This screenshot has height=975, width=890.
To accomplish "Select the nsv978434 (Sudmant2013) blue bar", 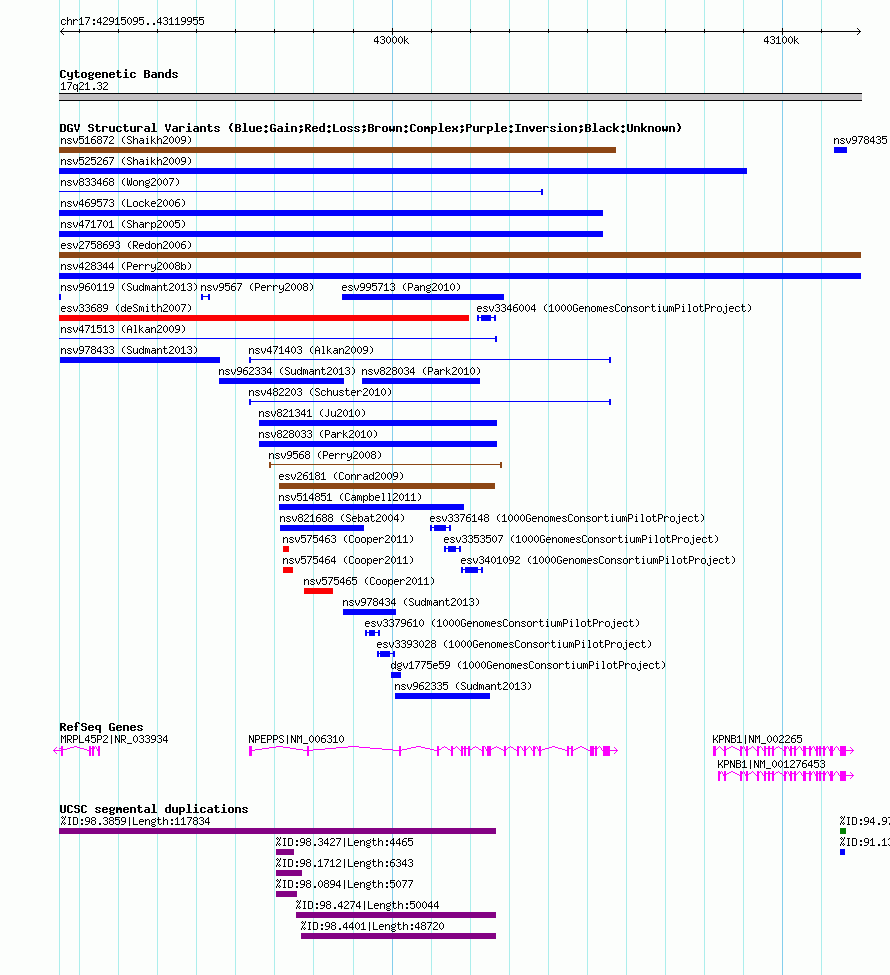I will tap(369, 612).
